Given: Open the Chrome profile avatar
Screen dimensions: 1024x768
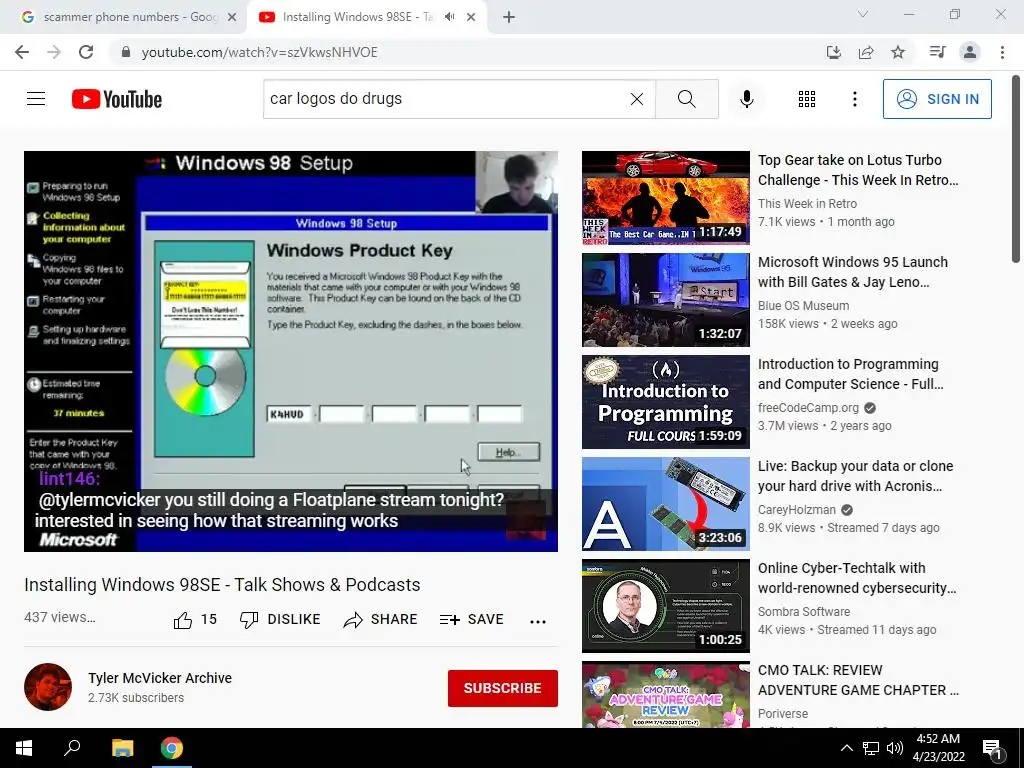Looking at the screenshot, I should [x=970, y=52].
